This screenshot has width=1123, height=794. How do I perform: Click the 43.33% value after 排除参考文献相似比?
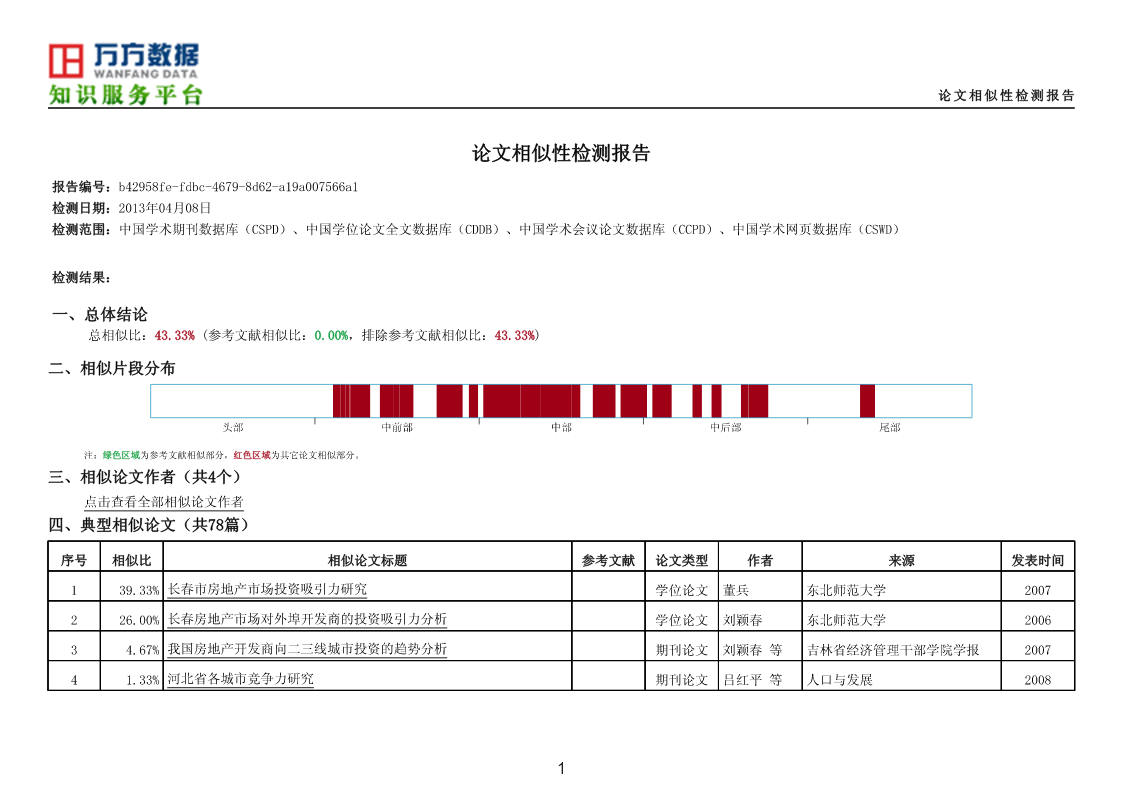click(x=515, y=336)
